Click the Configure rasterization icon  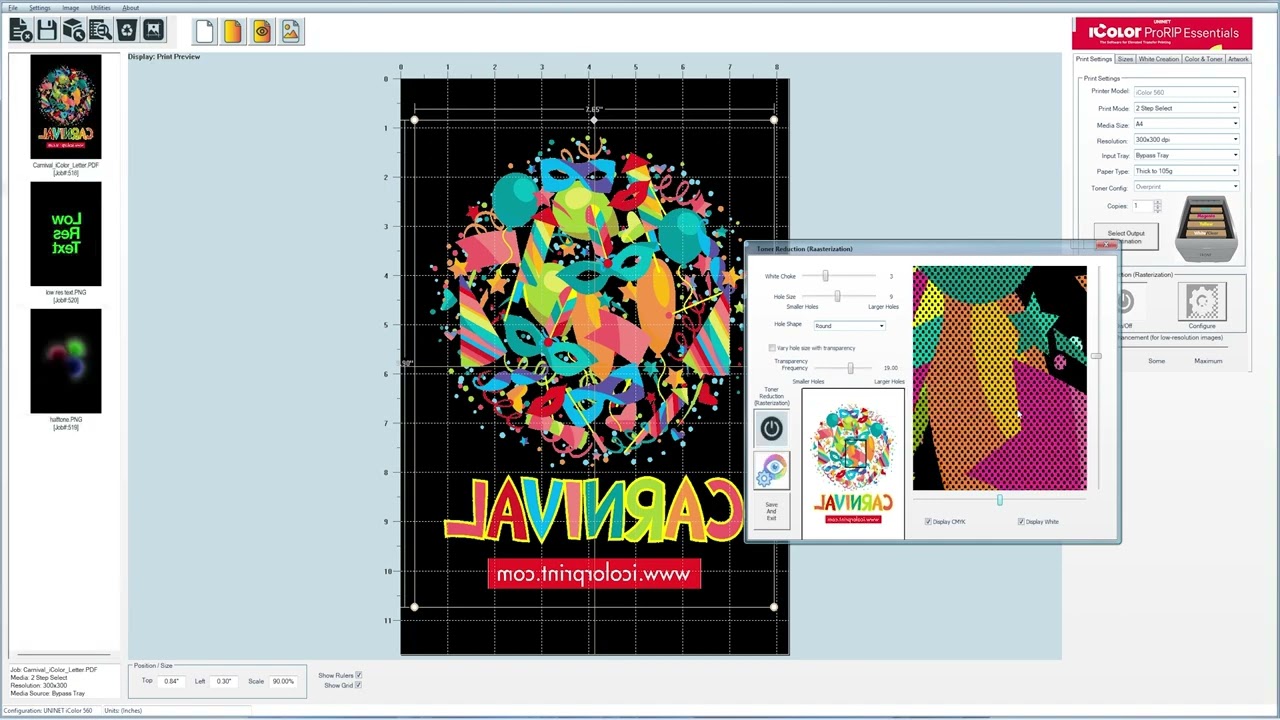pos(1202,302)
